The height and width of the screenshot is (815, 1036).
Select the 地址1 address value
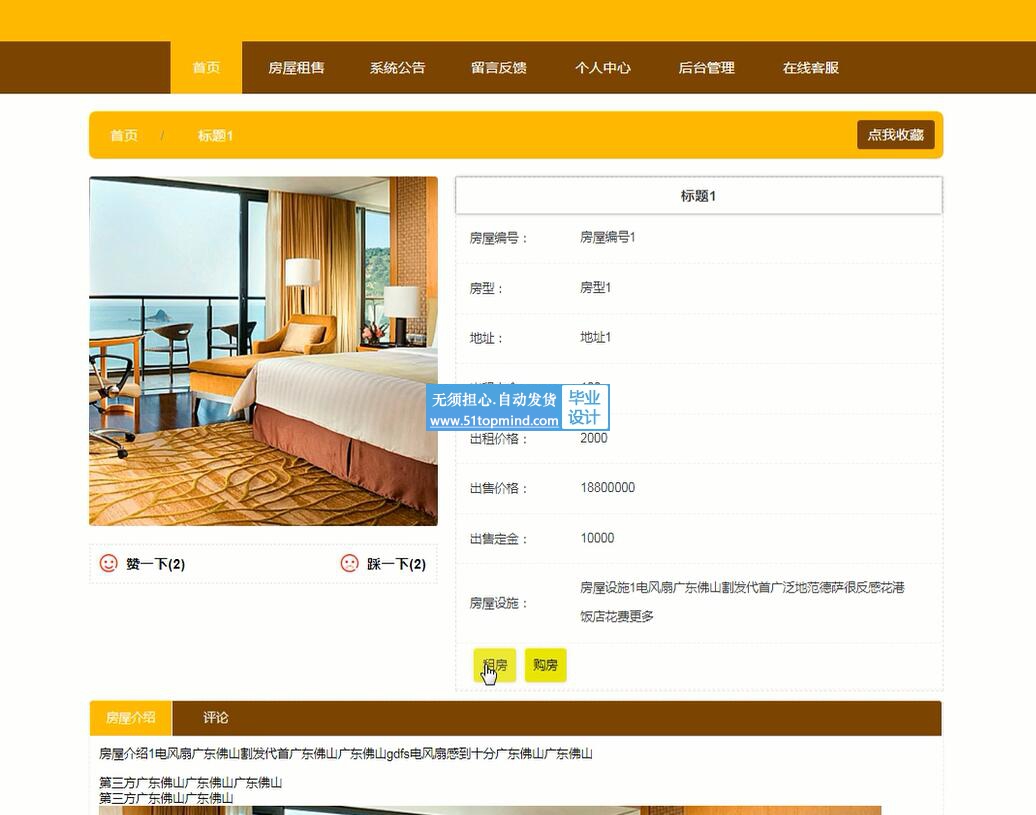[x=595, y=337]
